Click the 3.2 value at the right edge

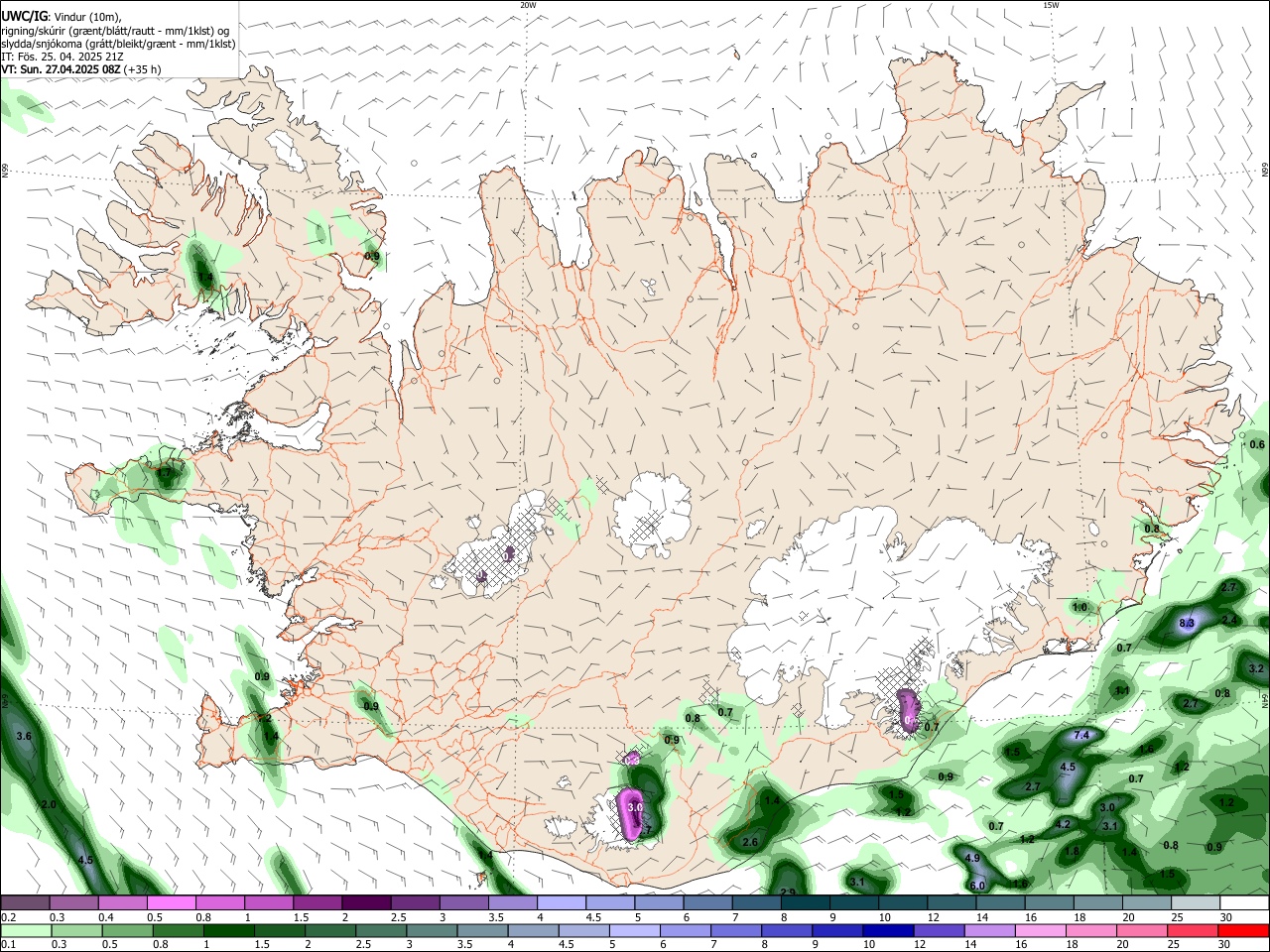point(1256,668)
